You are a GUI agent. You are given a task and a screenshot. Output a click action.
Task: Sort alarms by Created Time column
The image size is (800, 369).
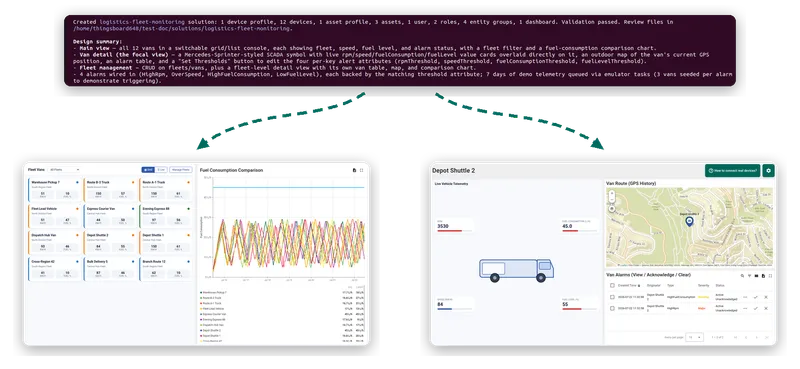tap(629, 285)
